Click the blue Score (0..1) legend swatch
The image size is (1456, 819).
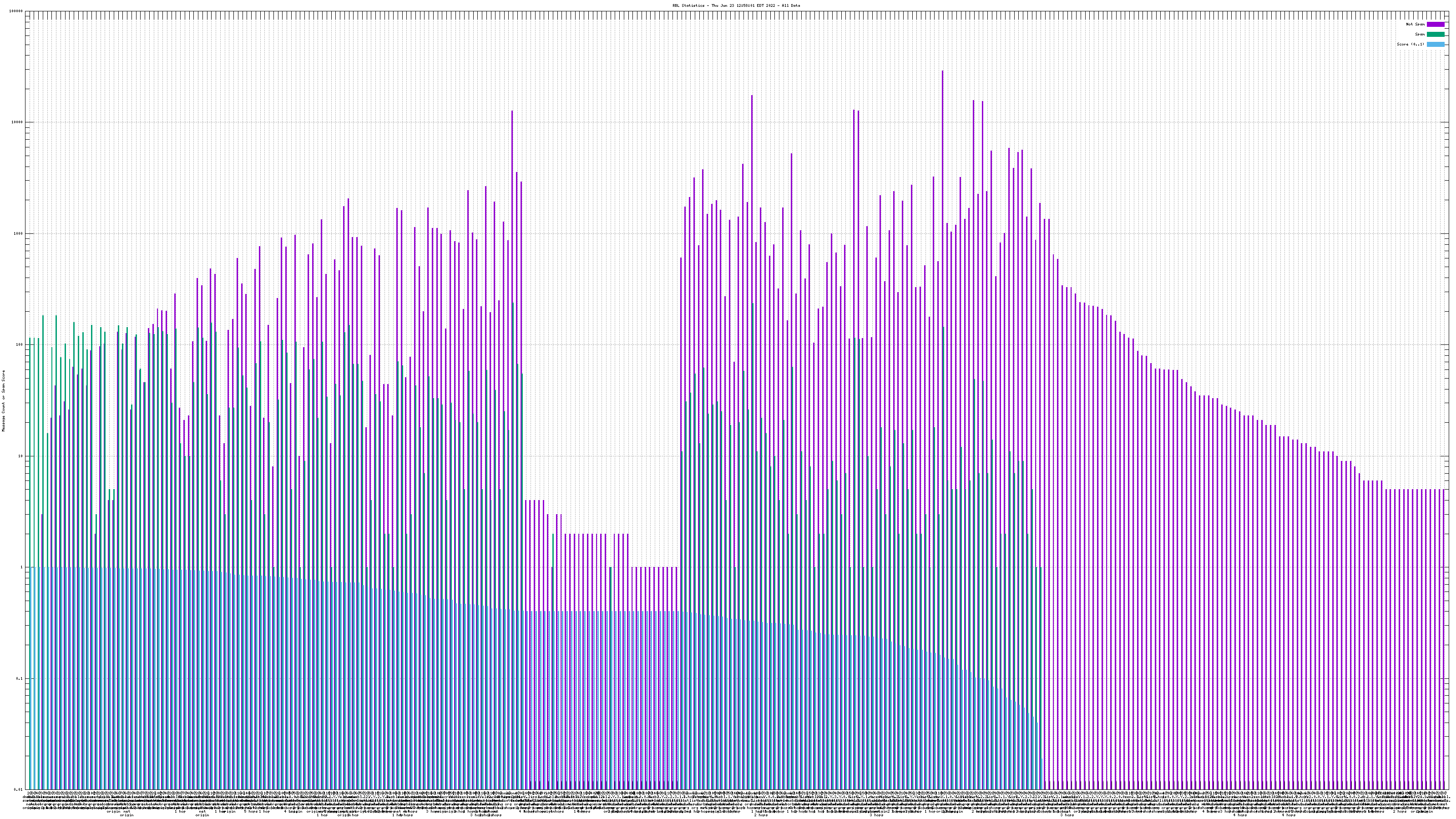(1435, 44)
